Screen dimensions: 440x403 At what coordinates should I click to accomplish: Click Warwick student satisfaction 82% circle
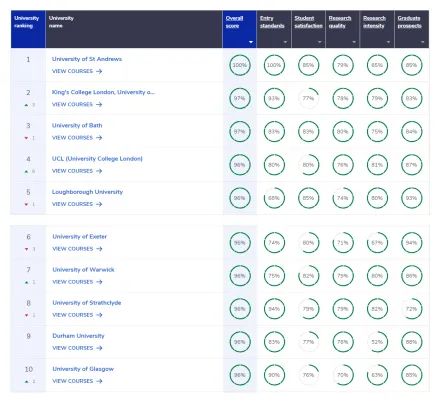(x=308, y=276)
